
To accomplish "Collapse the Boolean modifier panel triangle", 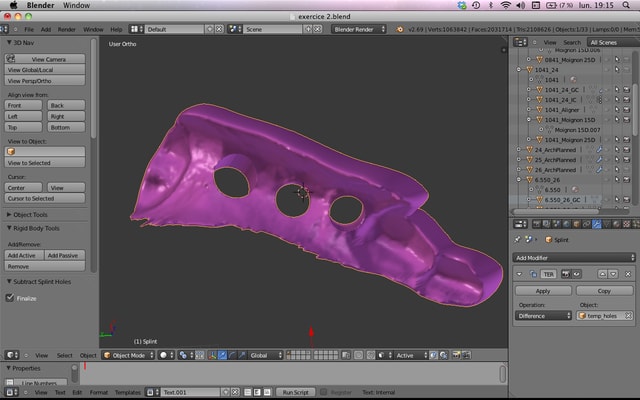I will pyautogui.click(x=519, y=274).
